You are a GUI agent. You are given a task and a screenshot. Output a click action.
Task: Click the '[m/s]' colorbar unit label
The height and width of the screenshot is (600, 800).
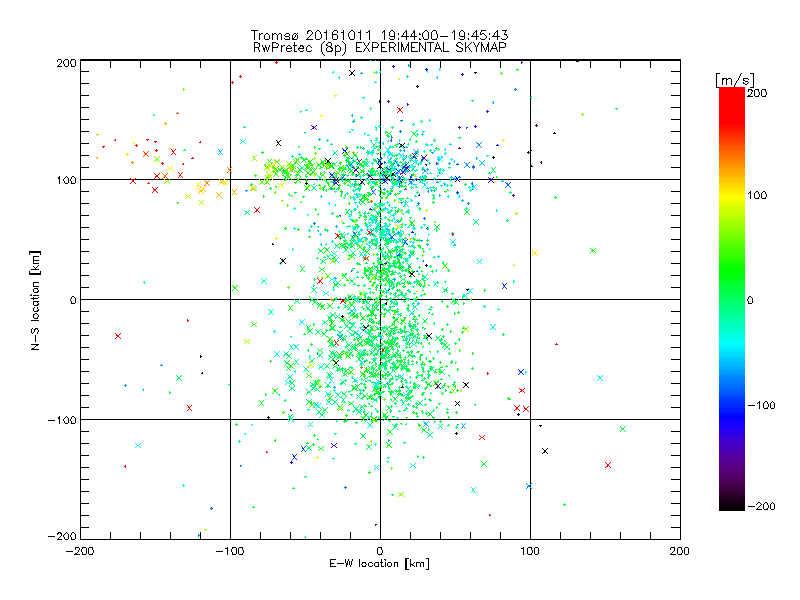(735, 80)
